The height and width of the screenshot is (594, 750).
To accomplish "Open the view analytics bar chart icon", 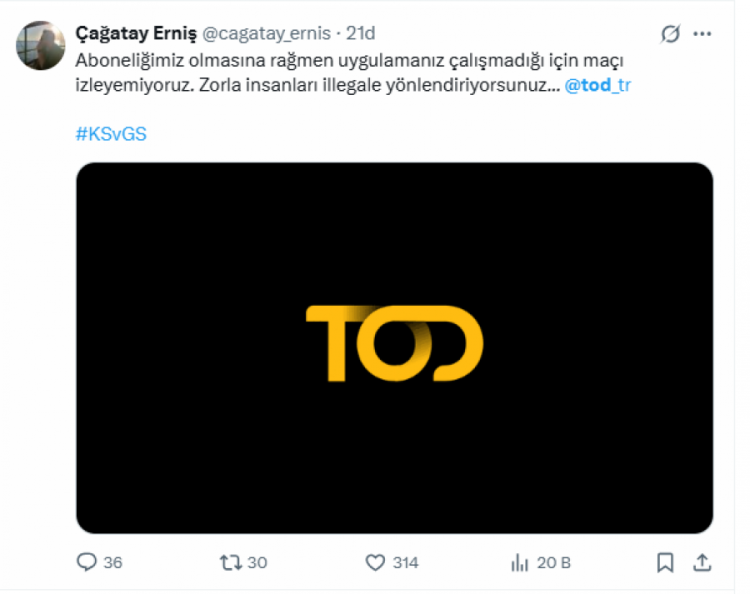I will click(519, 563).
